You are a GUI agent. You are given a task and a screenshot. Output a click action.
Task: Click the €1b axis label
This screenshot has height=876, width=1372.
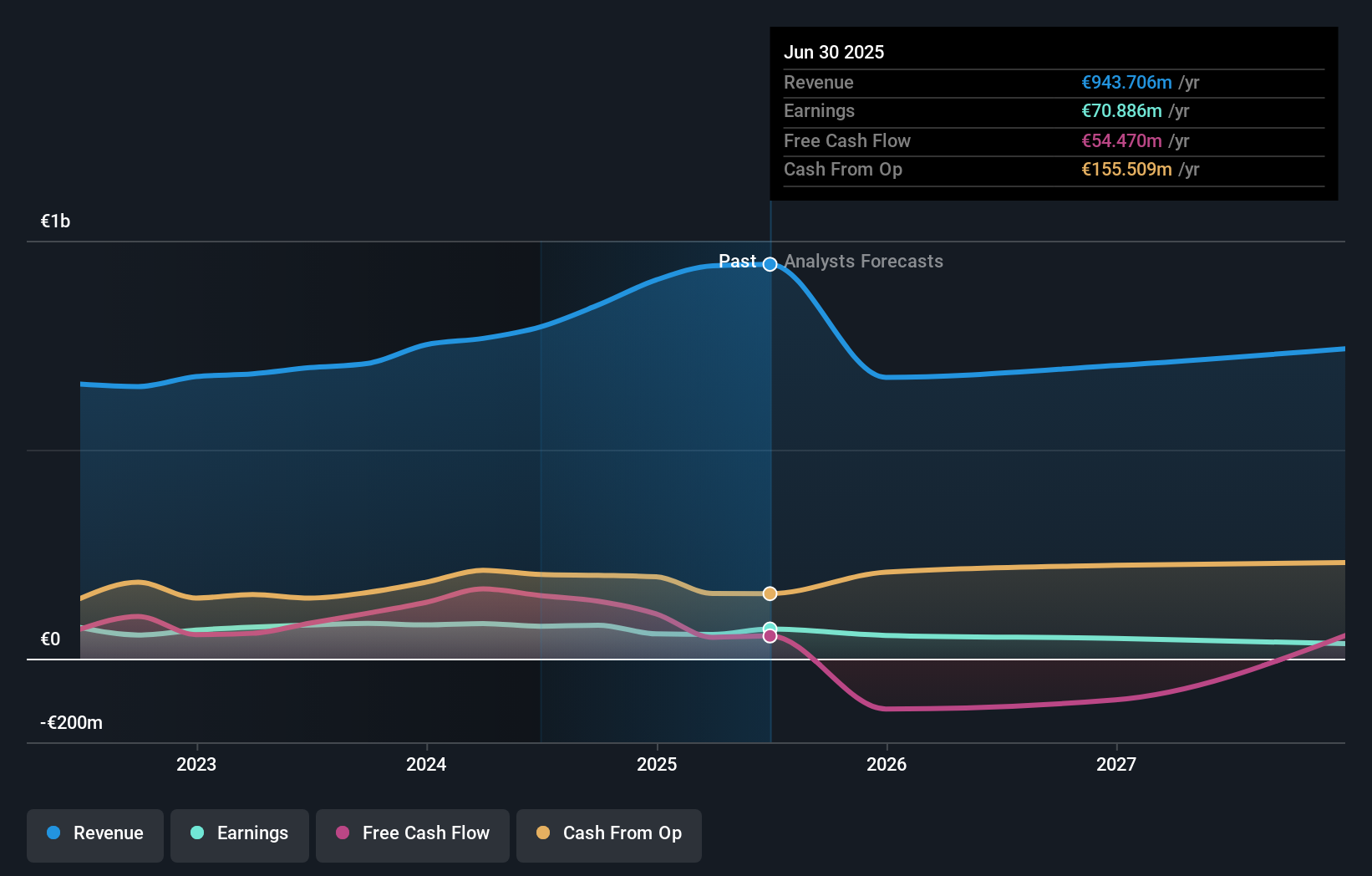[54, 221]
